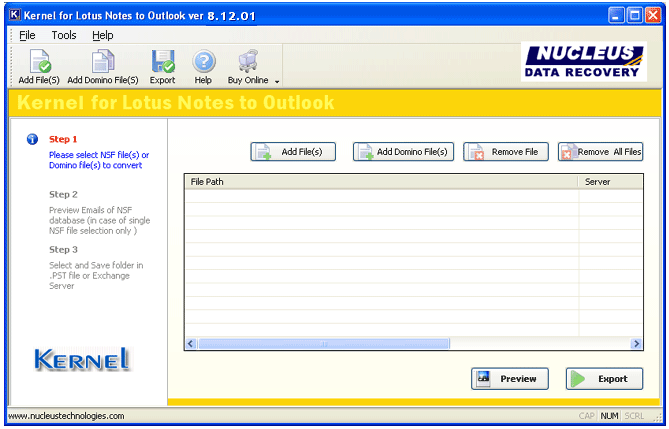The height and width of the screenshot is (429, 669).
Task: Click the Remove All Files button
Action: pyautogui.click(x=600, y=152)
